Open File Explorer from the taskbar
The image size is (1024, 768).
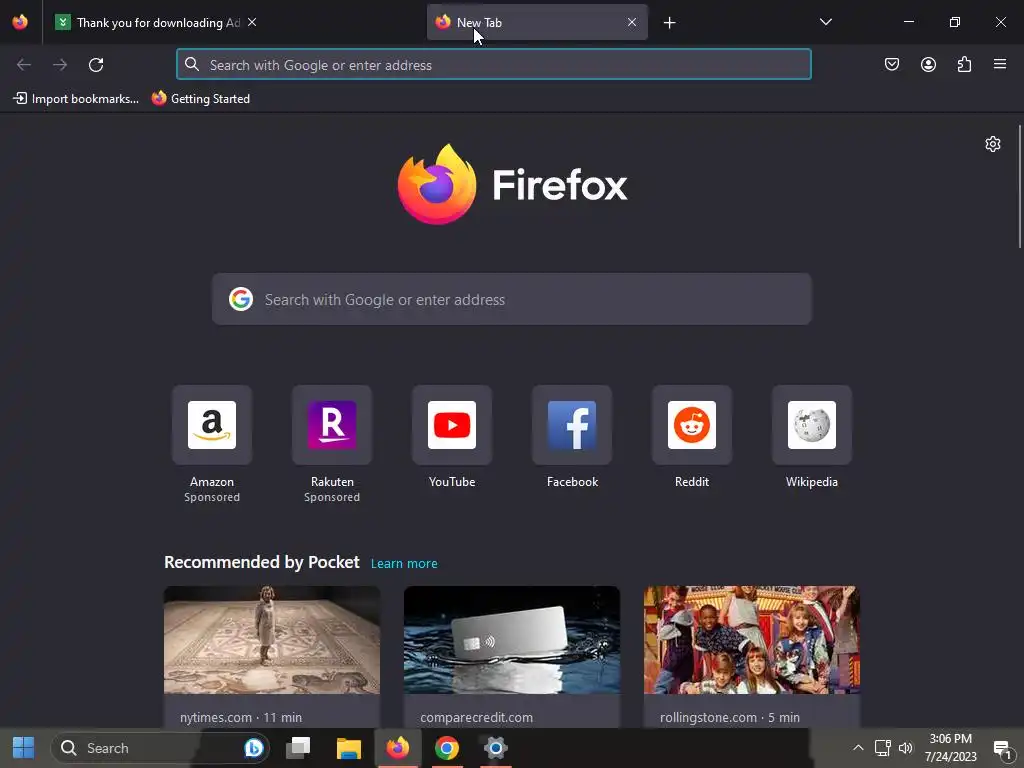point(349,748)
